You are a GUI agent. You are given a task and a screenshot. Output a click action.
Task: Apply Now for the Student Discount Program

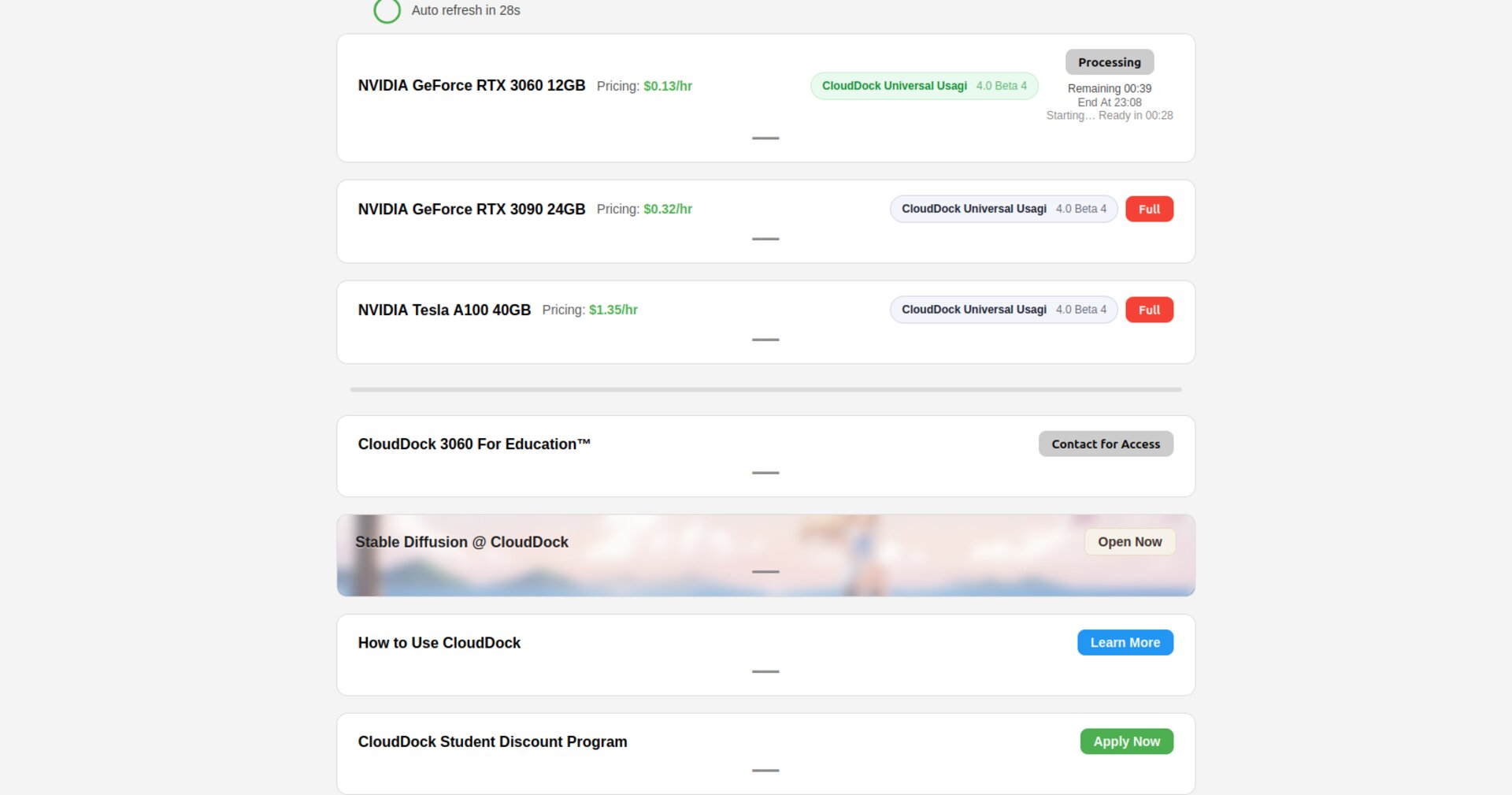[1126, 741]
